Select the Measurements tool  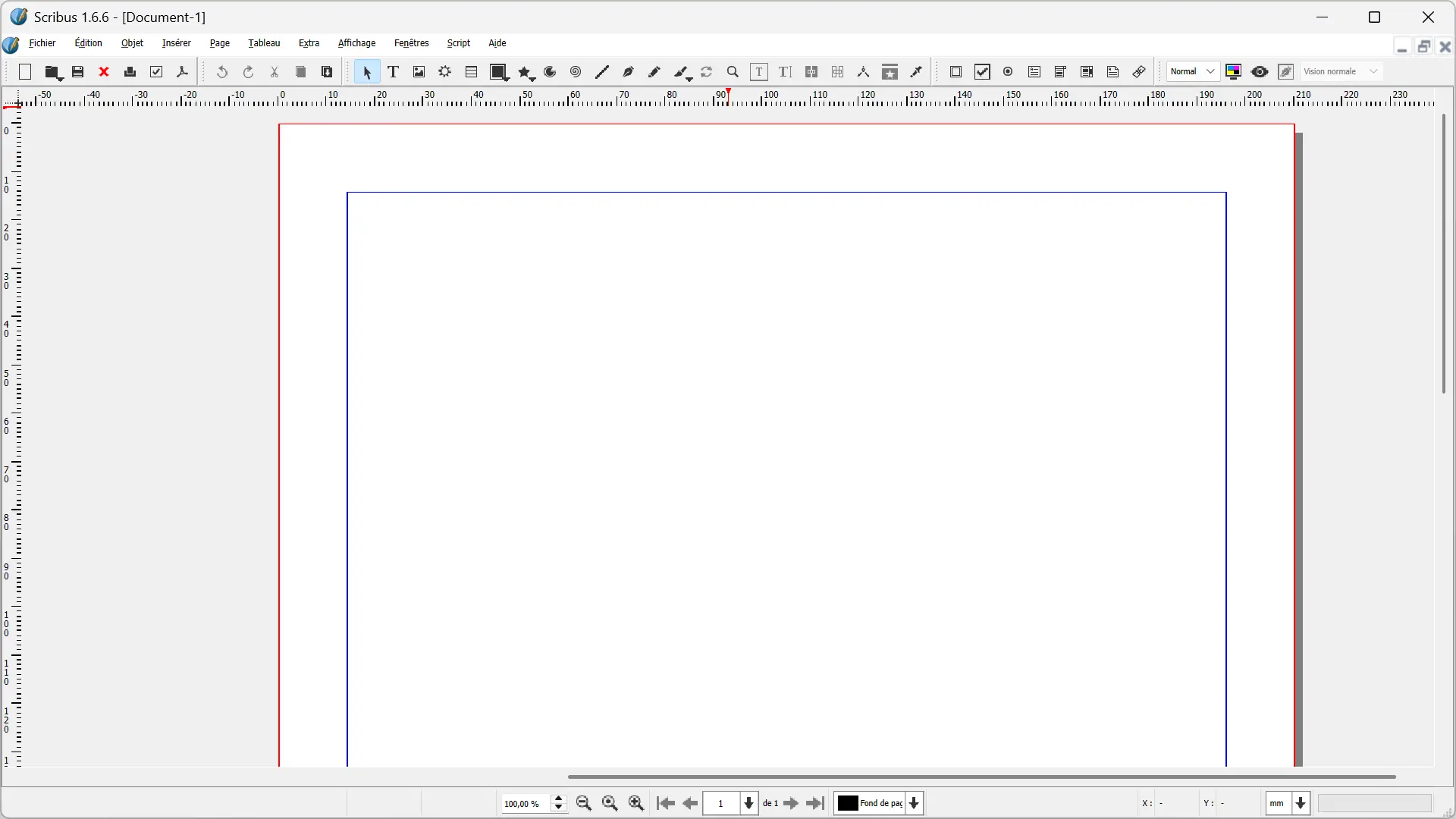coord(864,72)
